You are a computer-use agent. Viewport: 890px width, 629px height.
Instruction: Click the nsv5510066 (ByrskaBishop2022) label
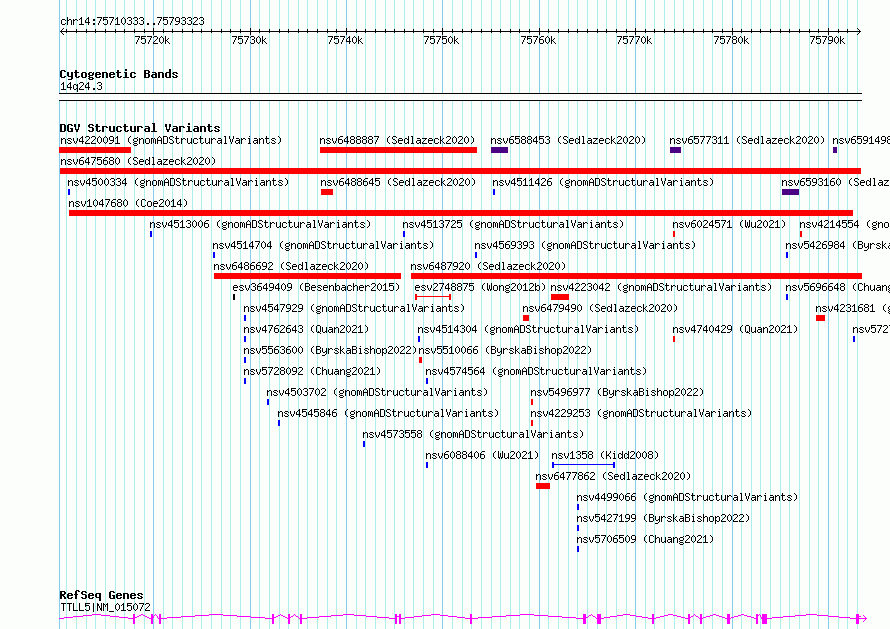click(505, 350)
